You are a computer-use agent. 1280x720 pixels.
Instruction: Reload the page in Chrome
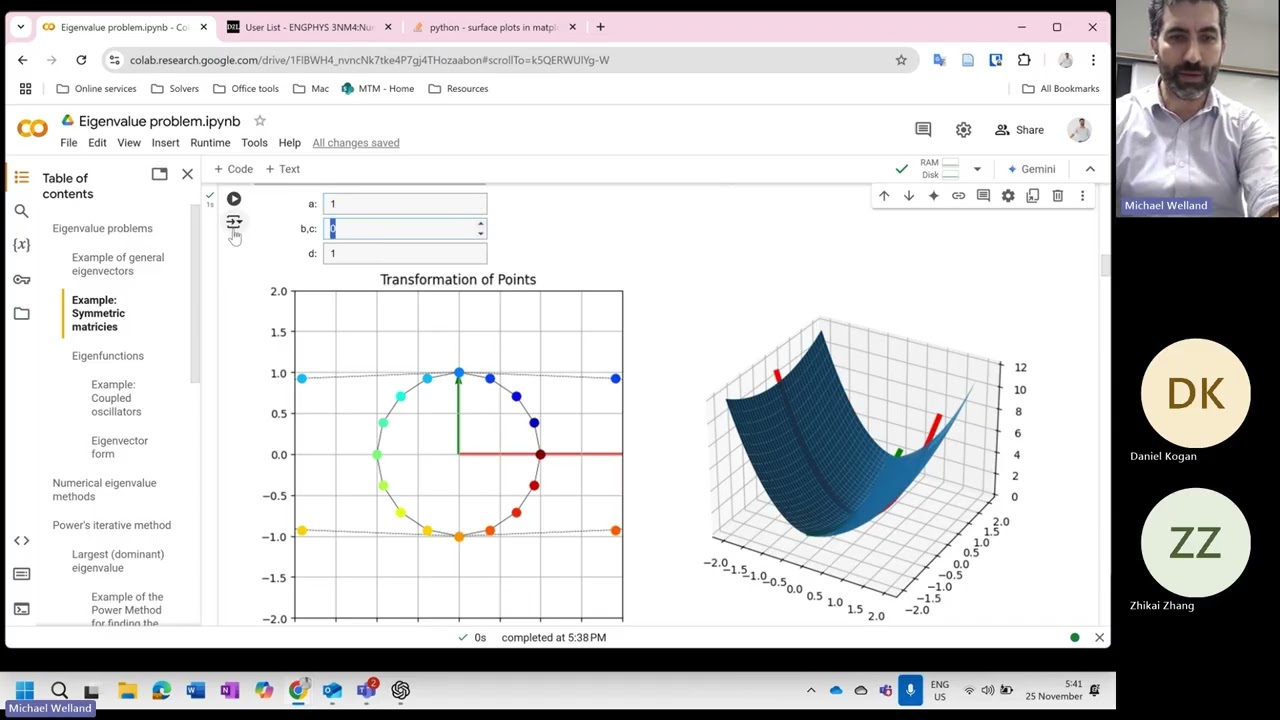click(81, 60)
